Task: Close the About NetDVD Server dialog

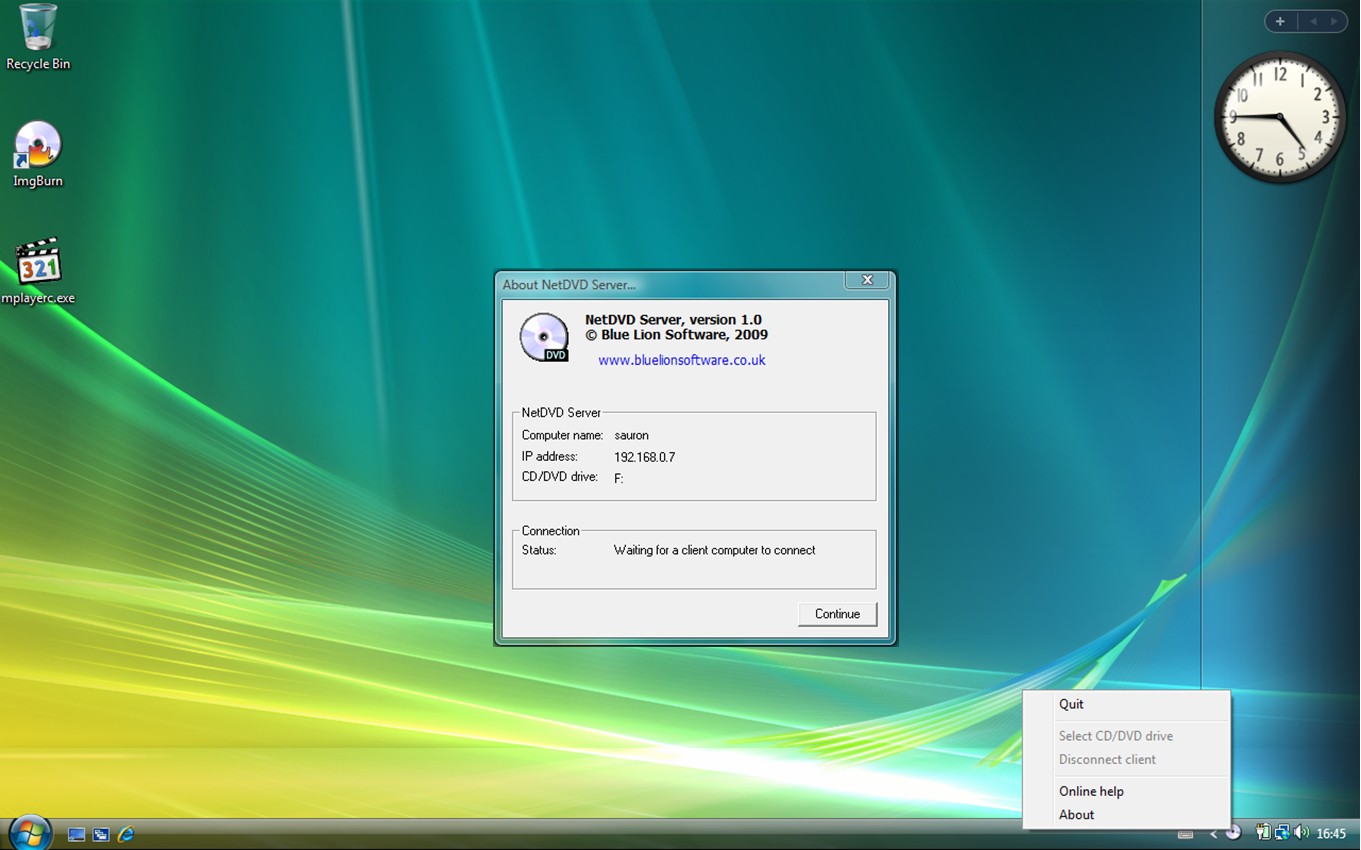Action: [x=867, y=280]
